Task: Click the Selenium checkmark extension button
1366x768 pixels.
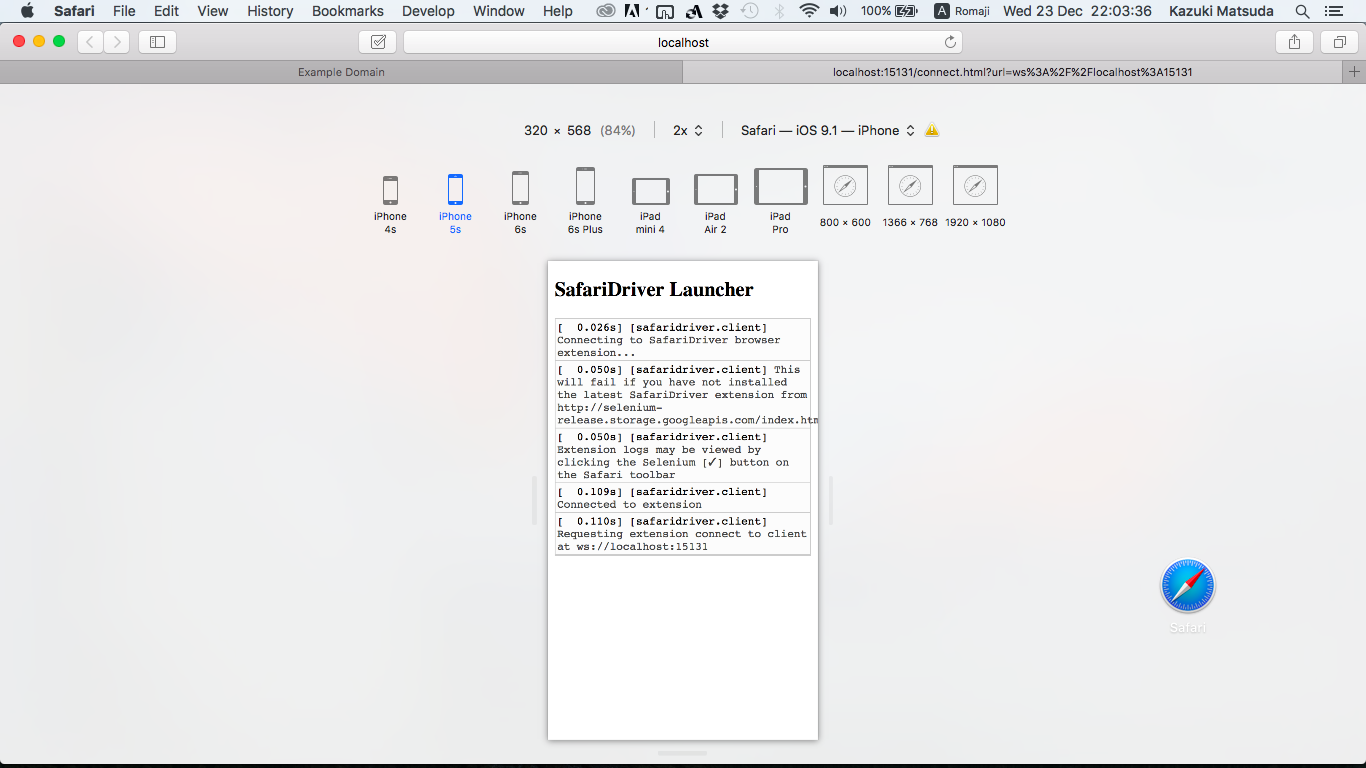Action: pyautogui.click(x=377, y=42)
